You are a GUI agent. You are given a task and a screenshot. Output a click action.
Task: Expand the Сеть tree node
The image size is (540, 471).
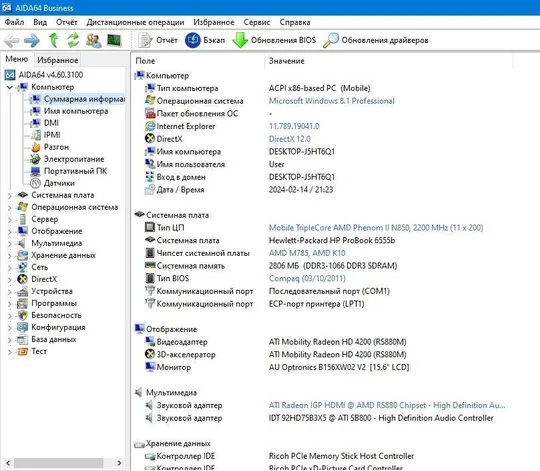click(x=9, y=268)
